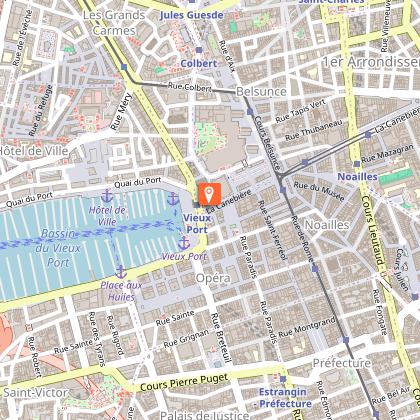Select the Hôtel de Ville ferry anchor icon

click(107, 196)
